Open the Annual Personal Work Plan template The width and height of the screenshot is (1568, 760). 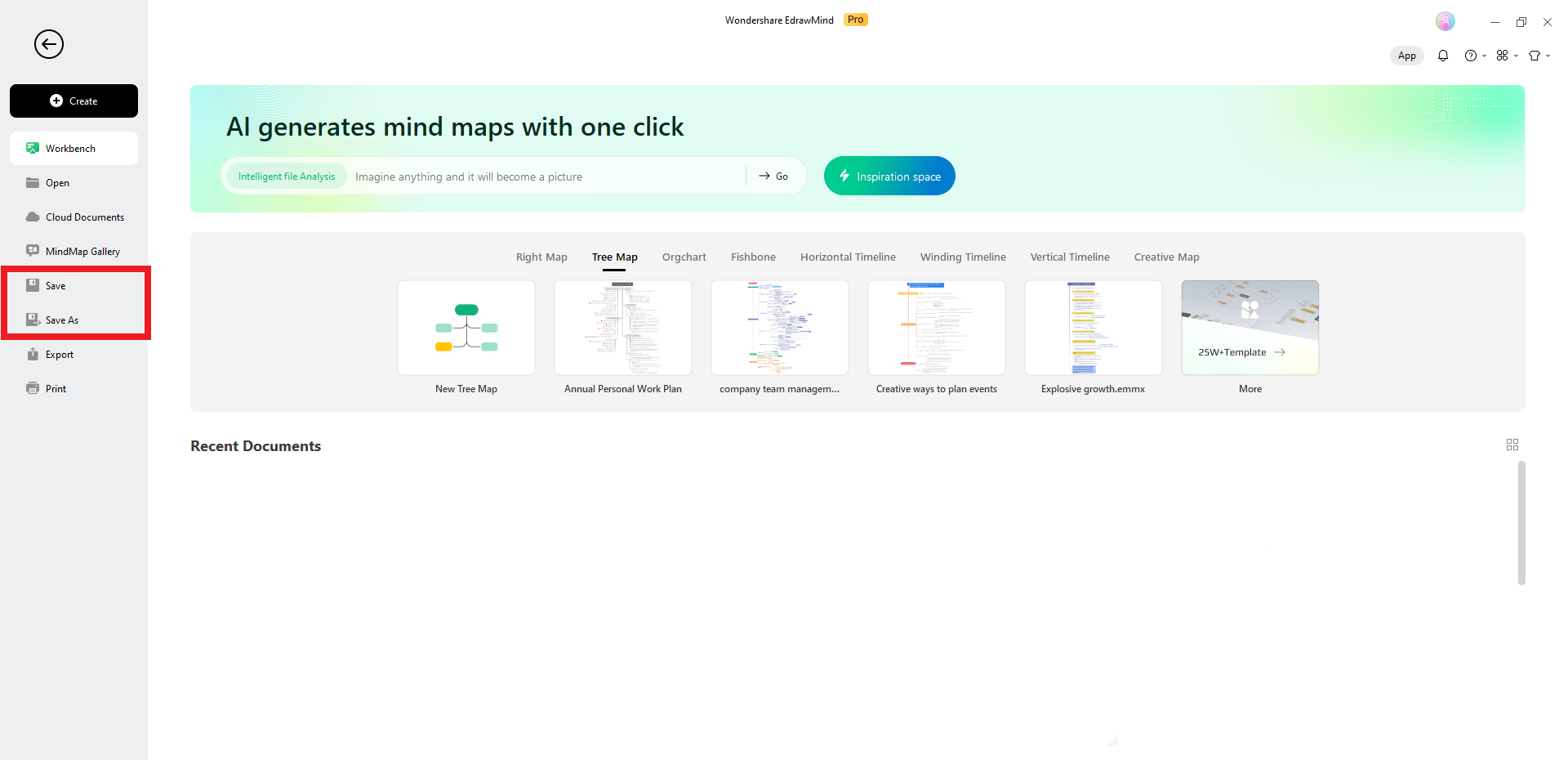623,328
